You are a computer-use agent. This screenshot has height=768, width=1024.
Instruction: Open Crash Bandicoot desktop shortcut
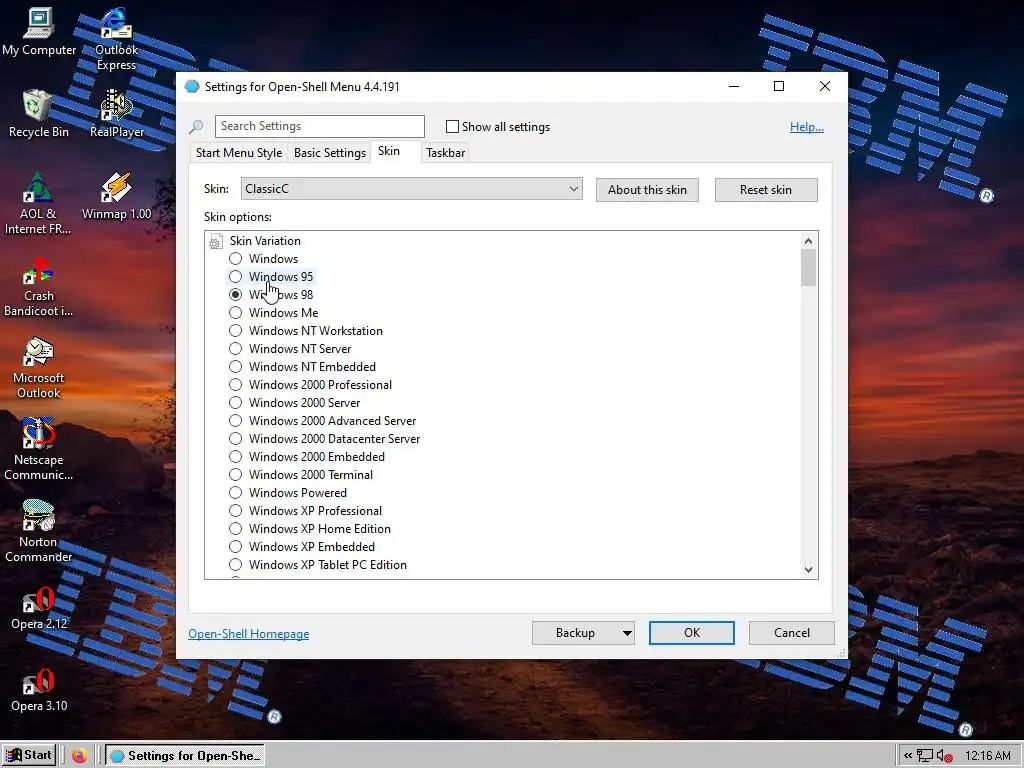pos(39,286)
